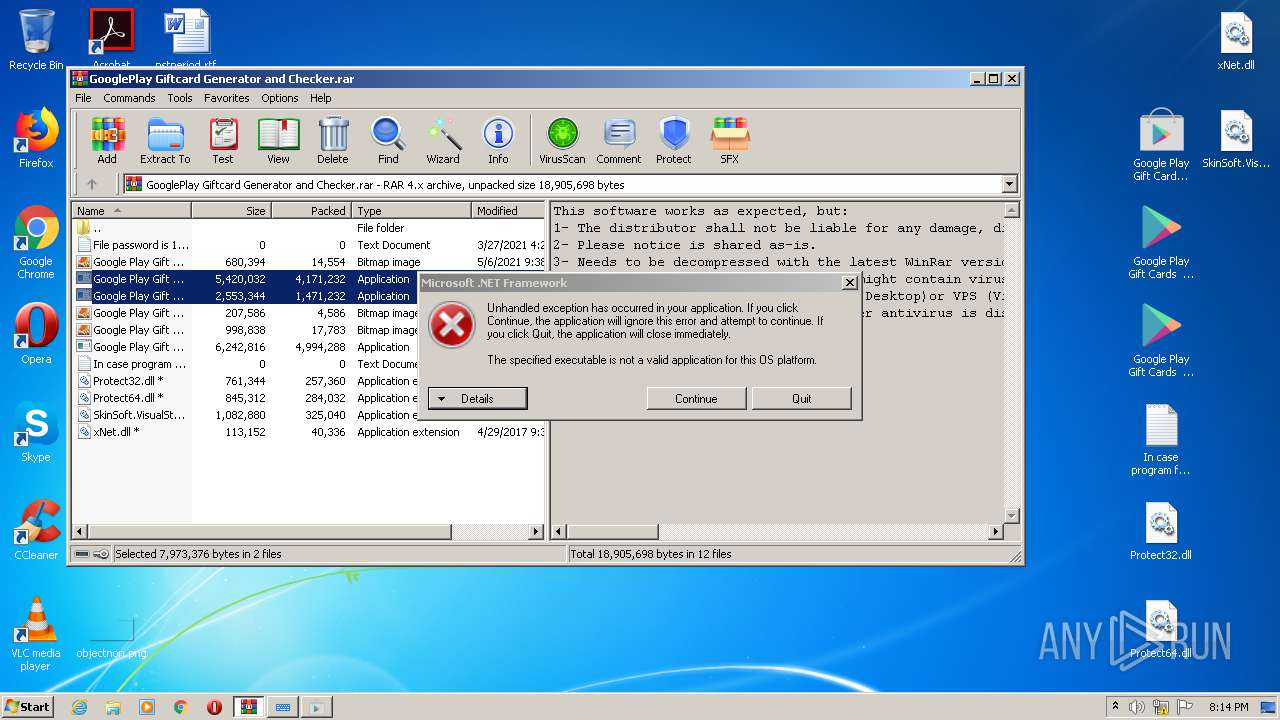Select "In case program ..." row
Image resolution: width=1280 pixels, height=720 pixels.
[309, 364]
